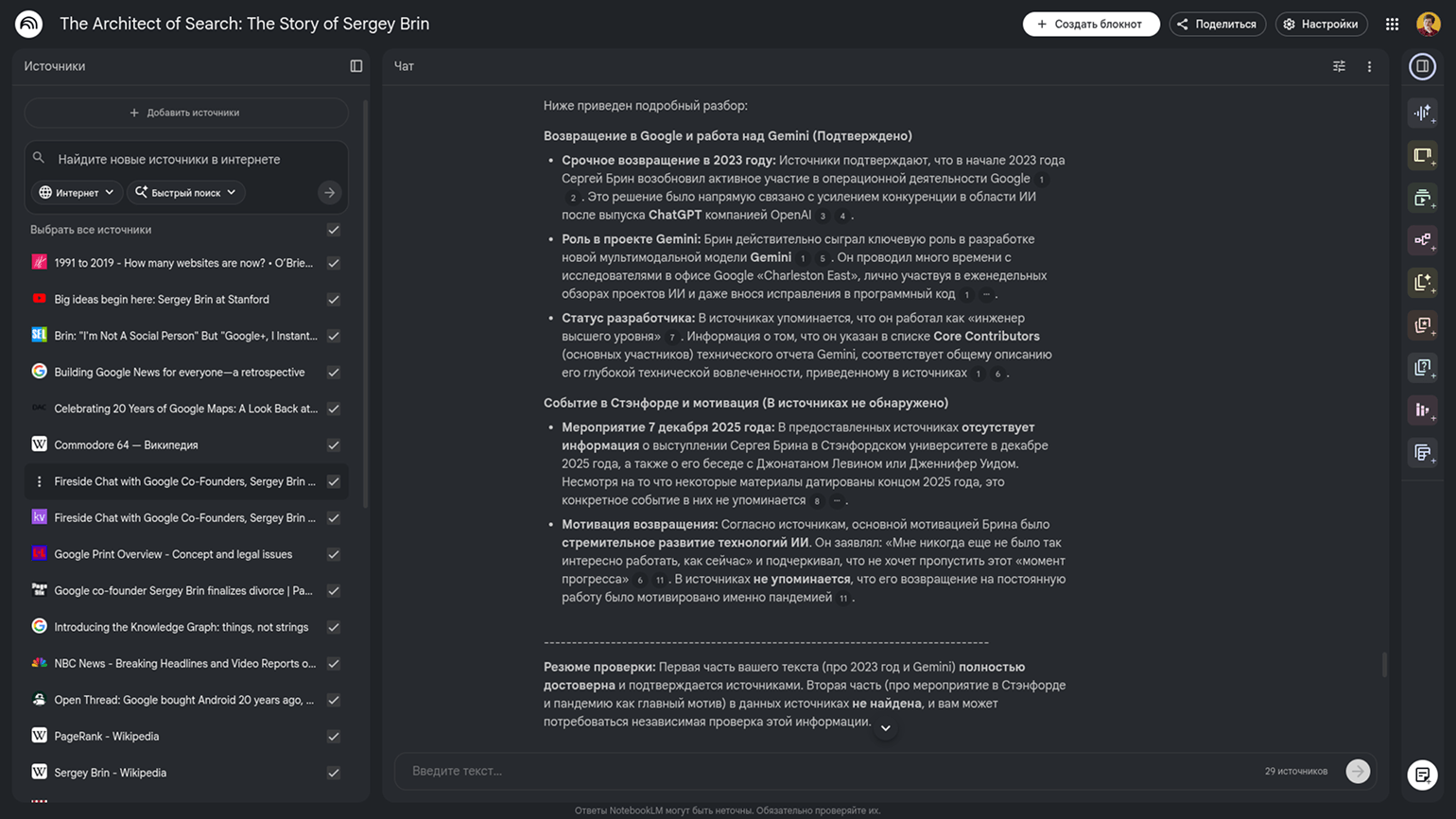The height and width of the screenshot is (819, 1456).
Task: Generate an Audio Overview from studio sidebar
Action: click(x=1422, y=113)
